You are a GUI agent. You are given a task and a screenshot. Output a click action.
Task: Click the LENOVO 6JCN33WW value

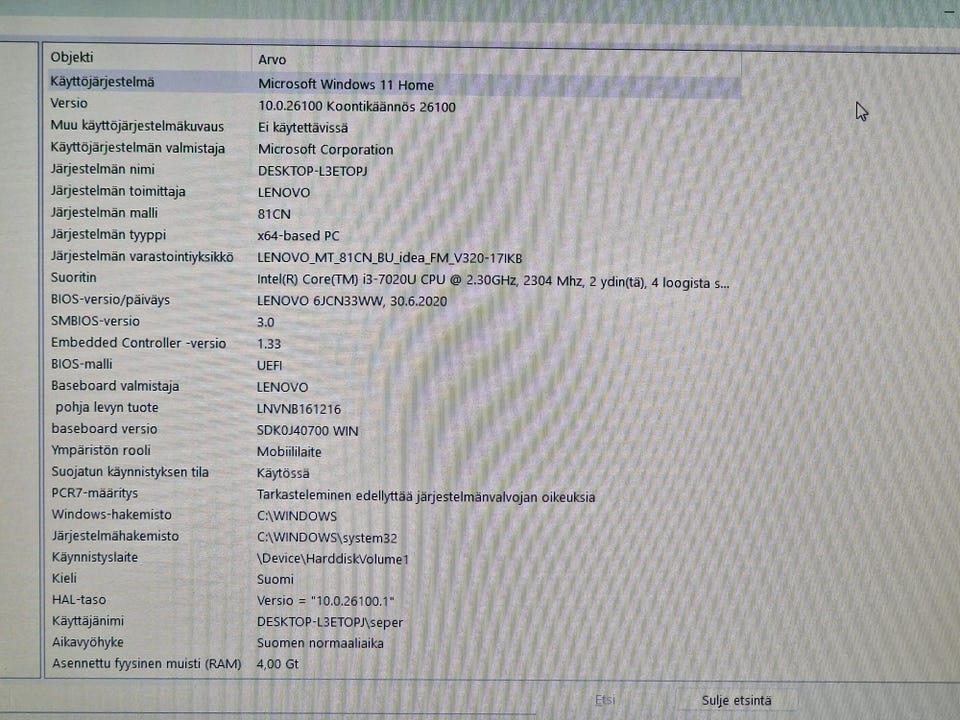(352, 301)
